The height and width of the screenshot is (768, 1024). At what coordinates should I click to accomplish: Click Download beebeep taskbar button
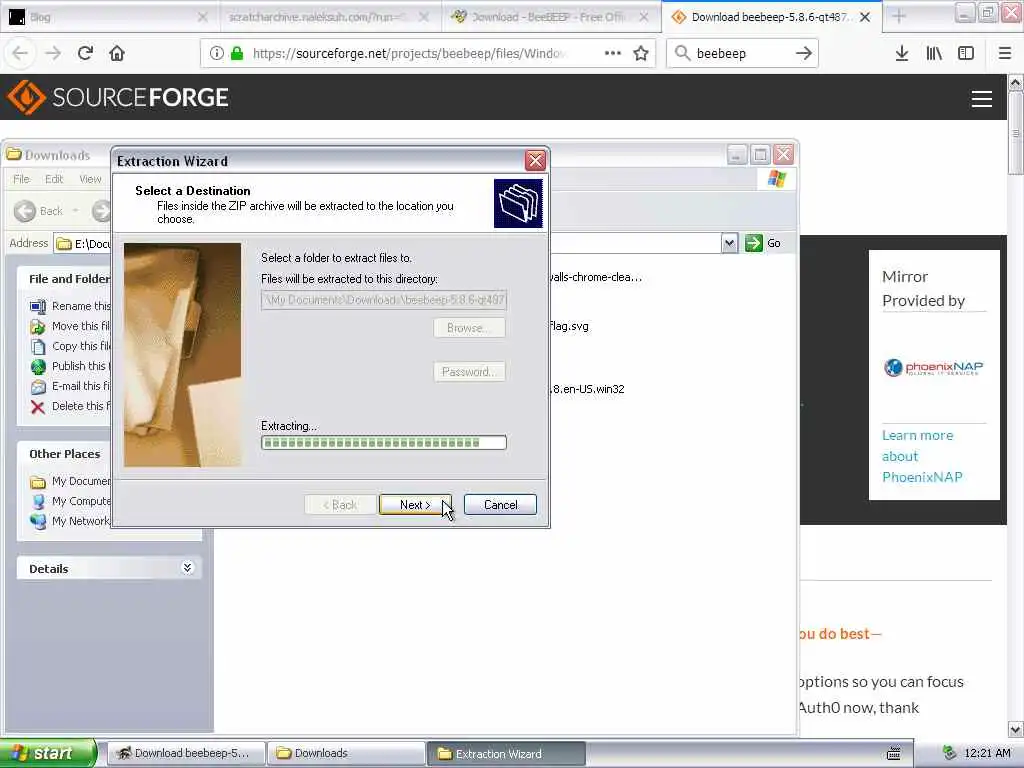[187, 753]
